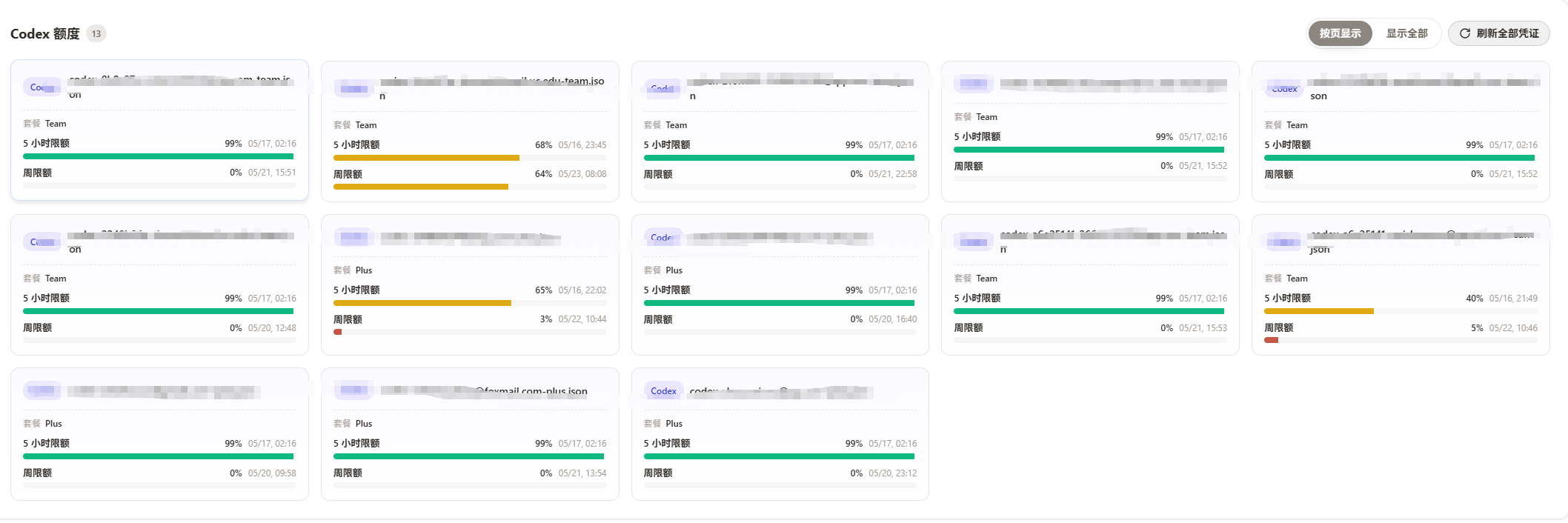This screenshot has height=523, width=1568.
Task: Click the Codex badge on the 05/20, 23:12 card
Action: pos(663,391)
